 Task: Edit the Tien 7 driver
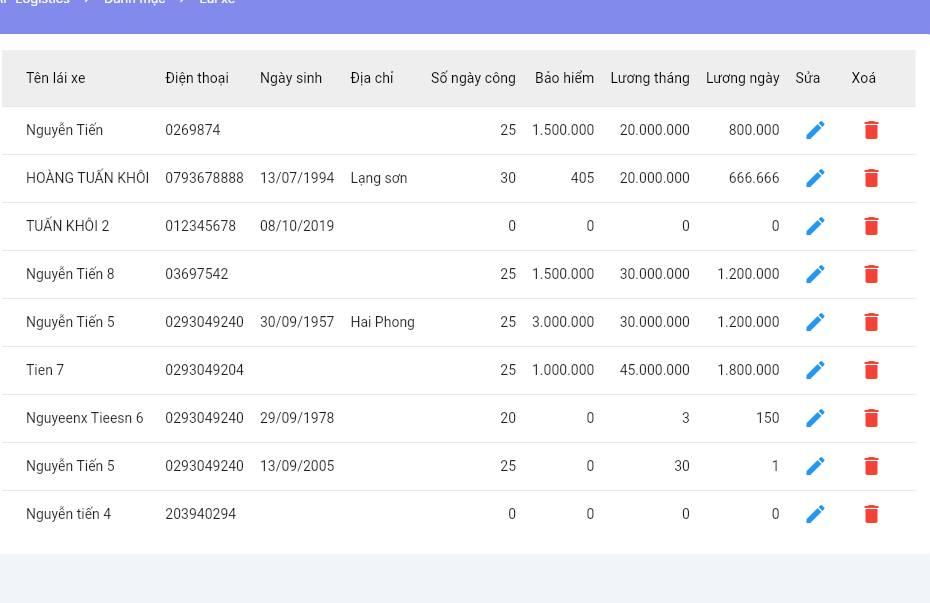click(x=815, y=370)
